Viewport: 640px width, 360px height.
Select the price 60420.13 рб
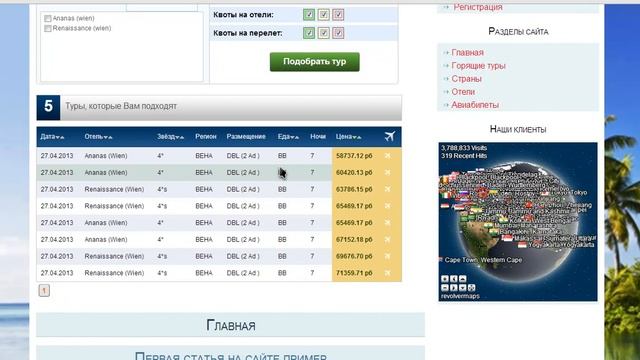(x=354, y=173)
